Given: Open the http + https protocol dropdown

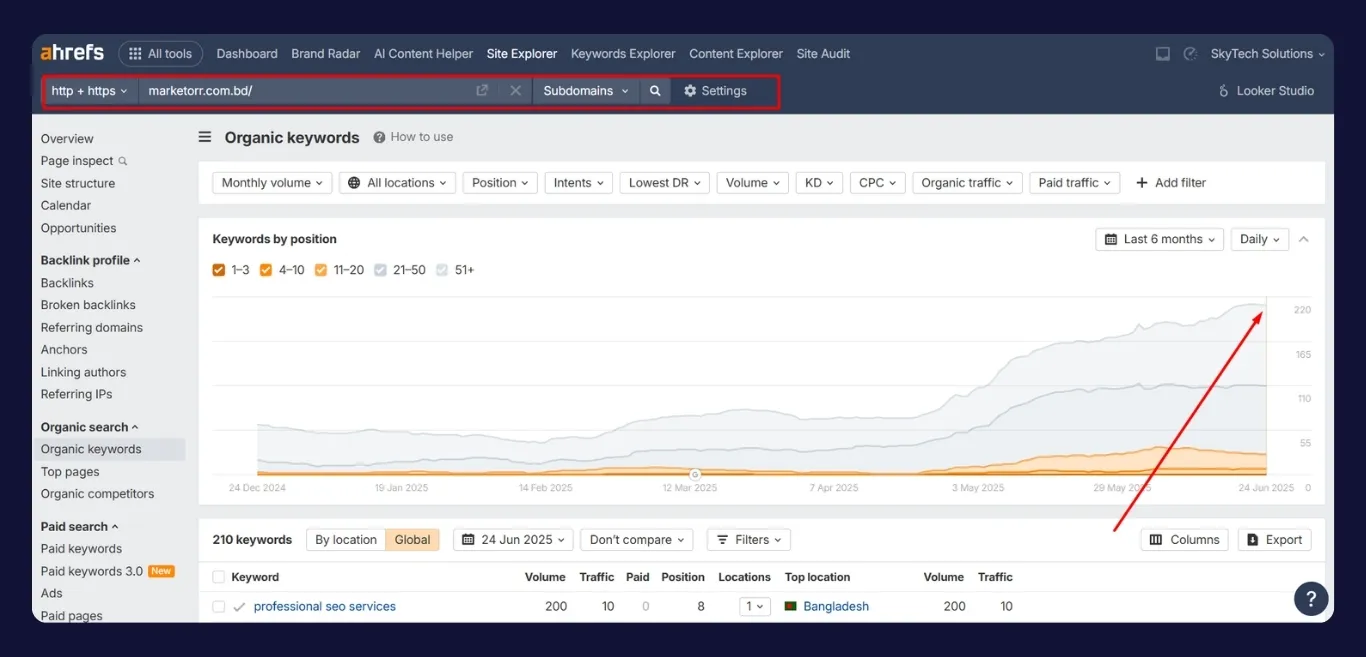Looking at the screenshot, I should tap(89, 91).
